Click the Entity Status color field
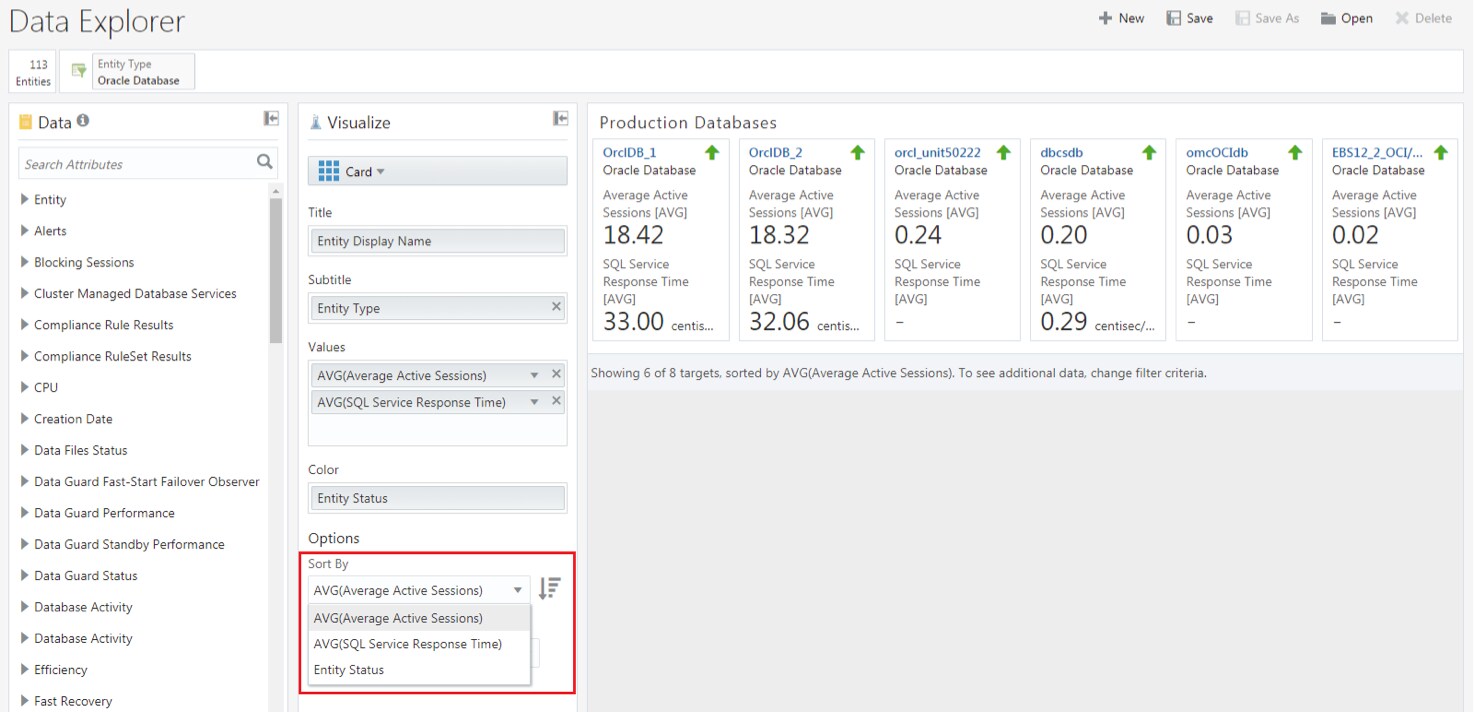Screen dimensions: 1475x712 [437, 498]
